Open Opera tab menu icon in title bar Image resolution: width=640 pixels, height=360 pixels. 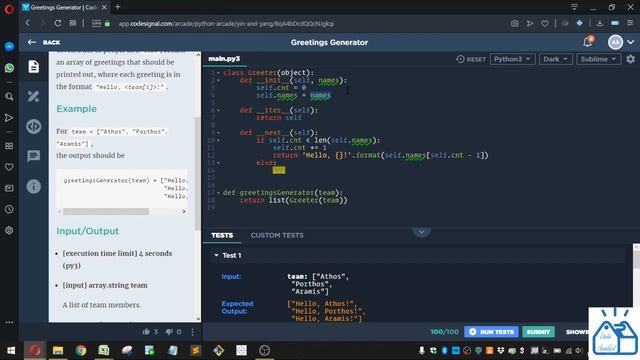coord(574,7)
